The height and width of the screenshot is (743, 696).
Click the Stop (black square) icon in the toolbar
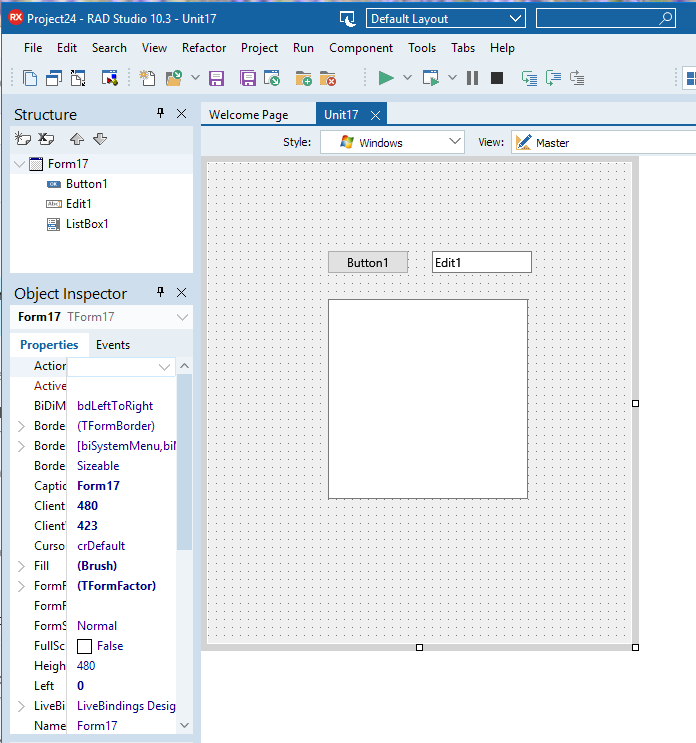coord(496,78)
